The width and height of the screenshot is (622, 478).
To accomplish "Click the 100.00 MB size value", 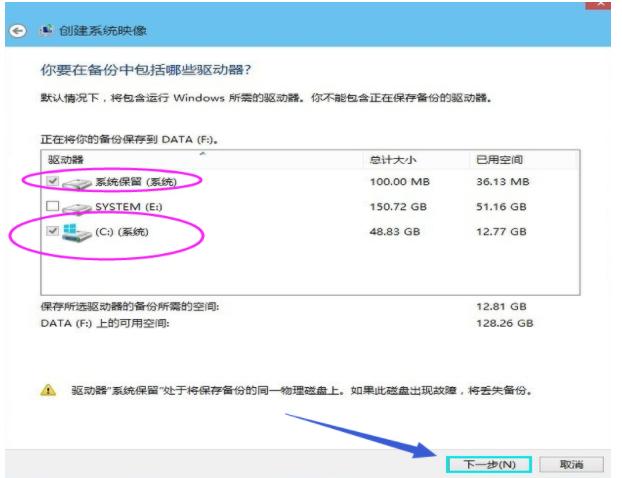I will 399,182.
